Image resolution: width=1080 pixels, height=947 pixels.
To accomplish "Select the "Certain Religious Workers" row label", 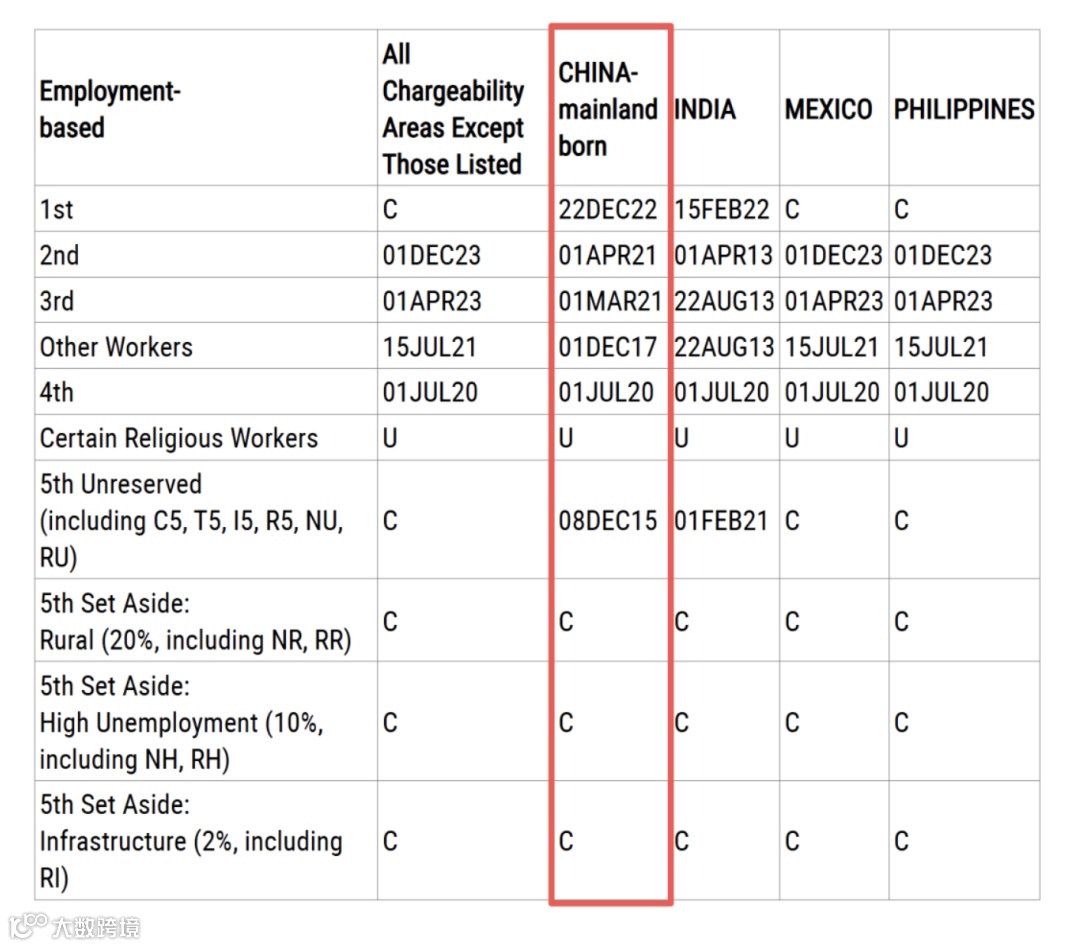I will 179,438.
